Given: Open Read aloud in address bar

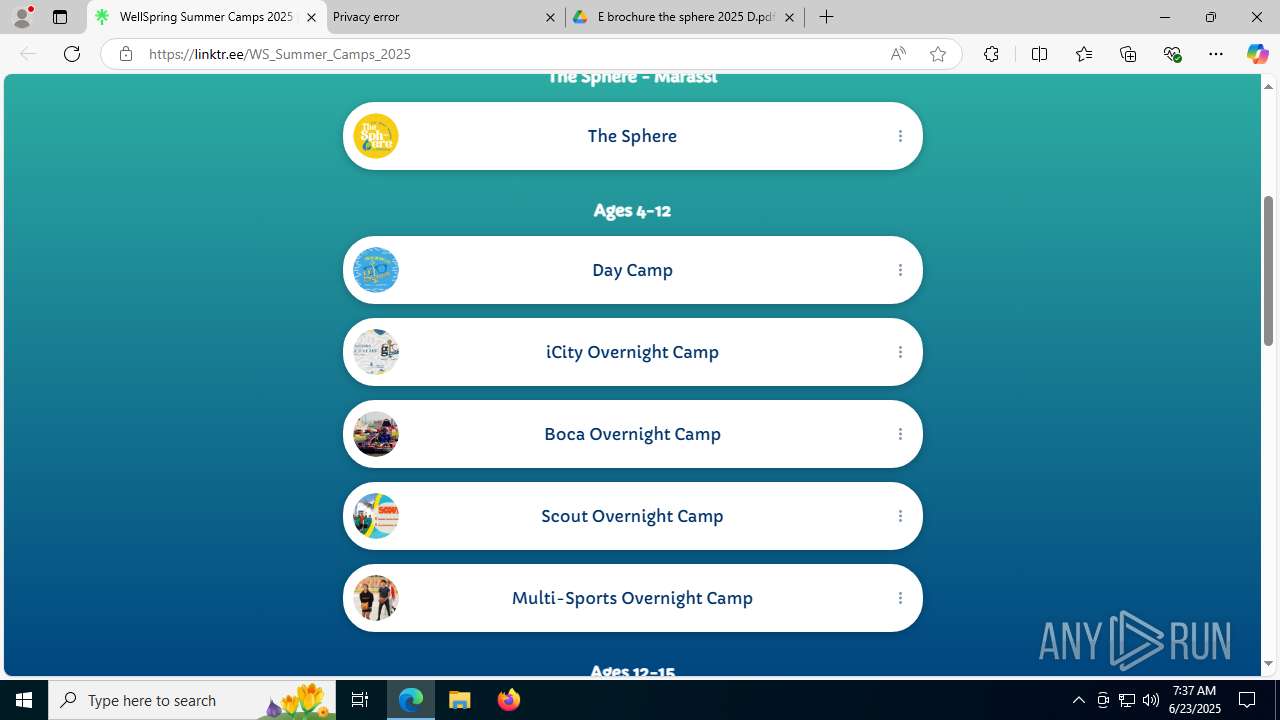Looking at the screenshot, I should click(898, 54).
